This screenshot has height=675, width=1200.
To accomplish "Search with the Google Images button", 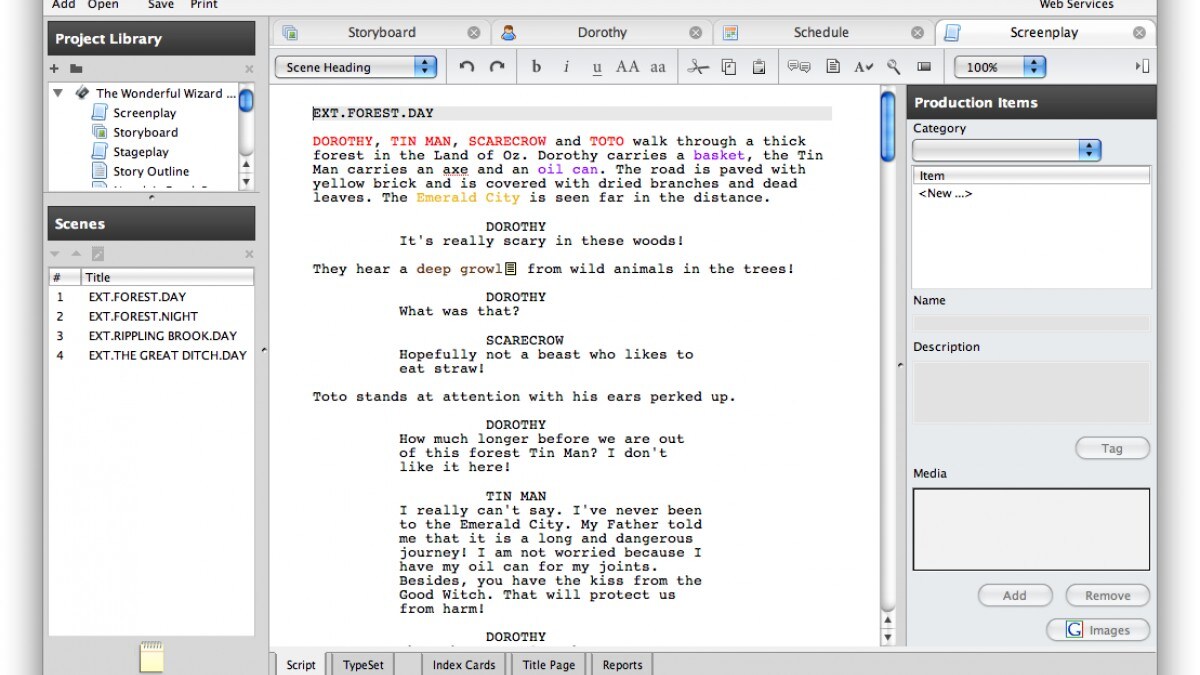I will pos(1098,629).
